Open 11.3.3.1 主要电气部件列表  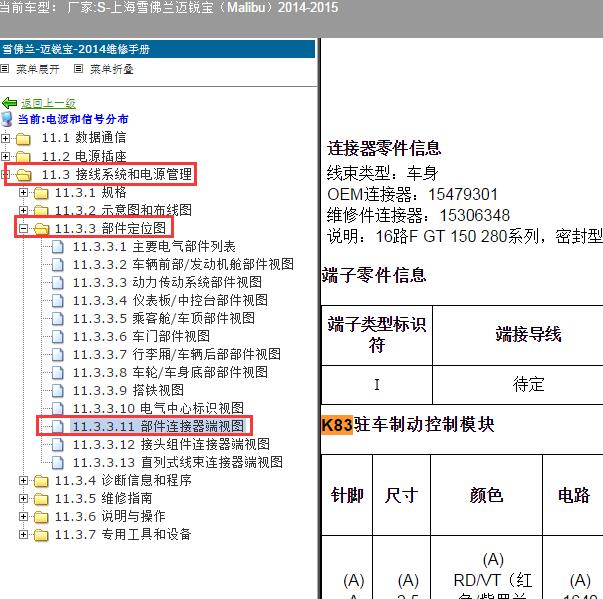[154, 247]
